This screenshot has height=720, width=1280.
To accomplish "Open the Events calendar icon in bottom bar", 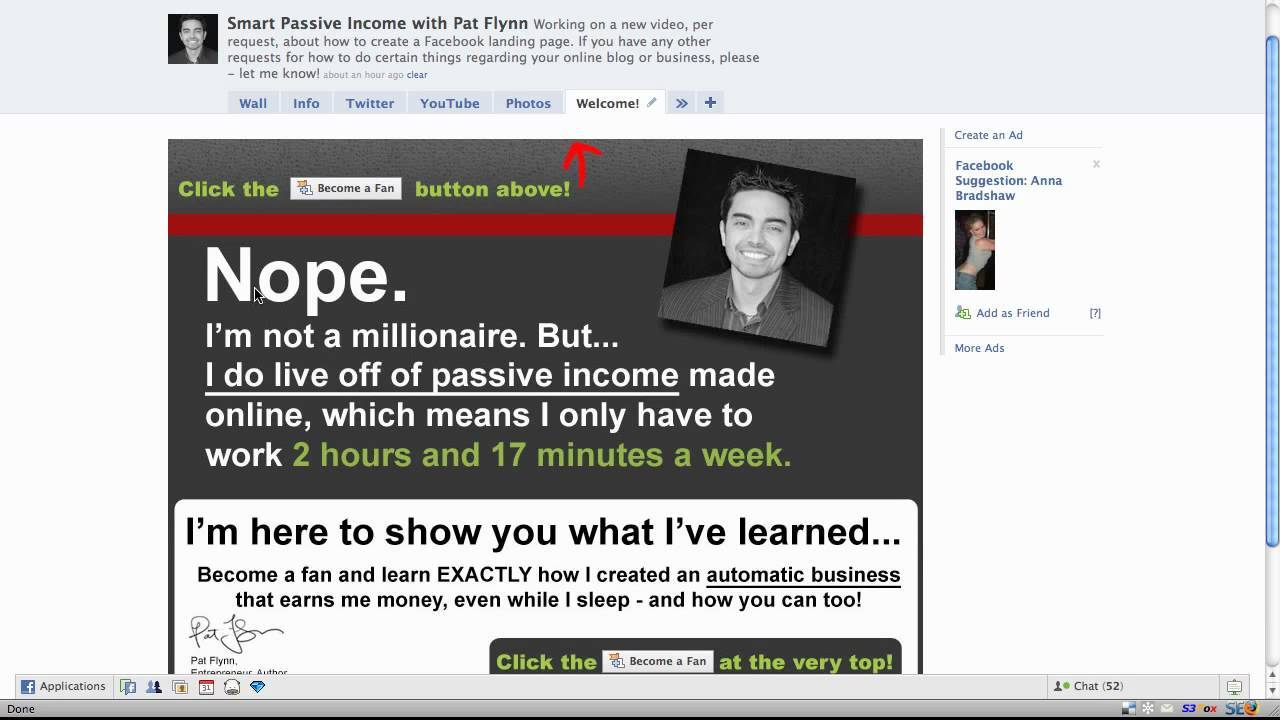I will tap(206, 687).
